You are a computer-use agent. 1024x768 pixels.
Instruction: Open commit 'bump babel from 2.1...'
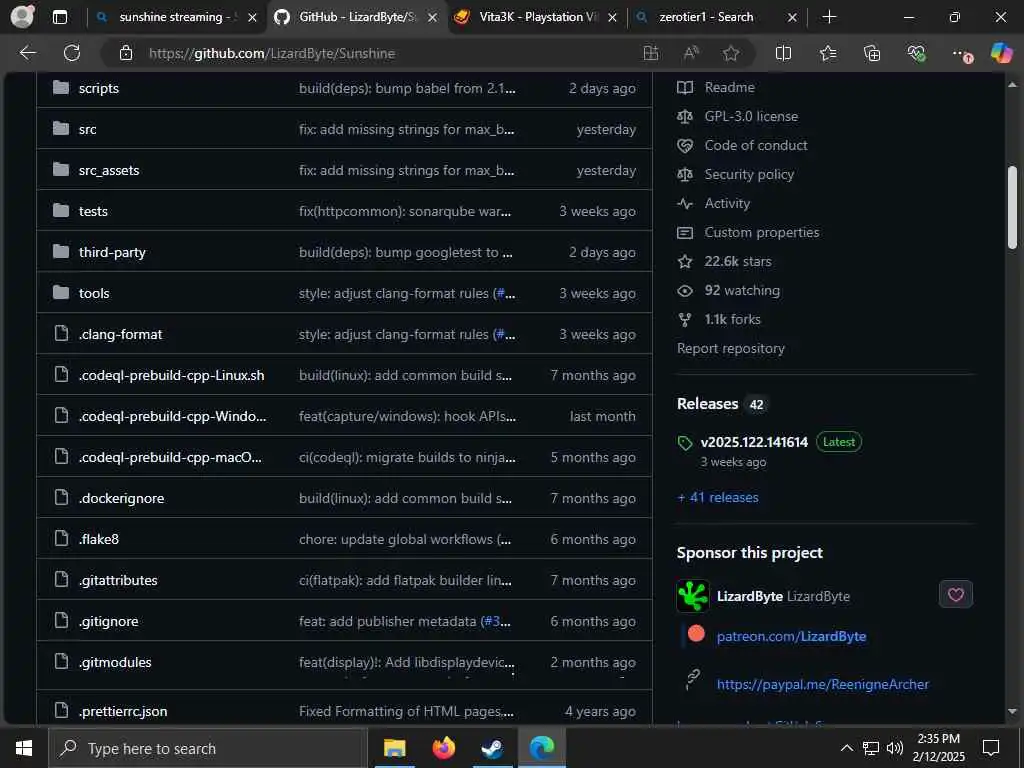coord(407,88)
